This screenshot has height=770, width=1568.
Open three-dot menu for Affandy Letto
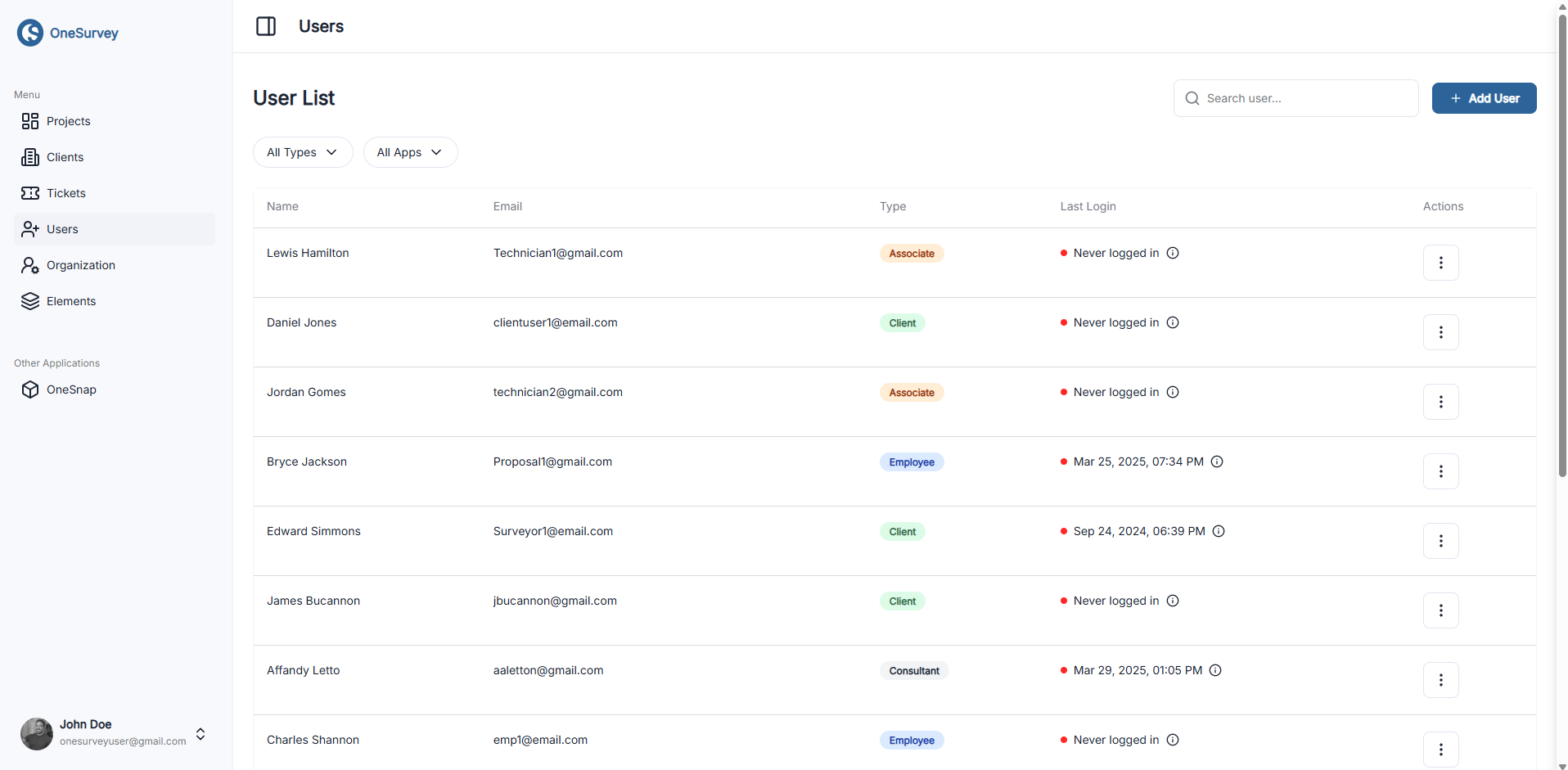pos(1440,680)
